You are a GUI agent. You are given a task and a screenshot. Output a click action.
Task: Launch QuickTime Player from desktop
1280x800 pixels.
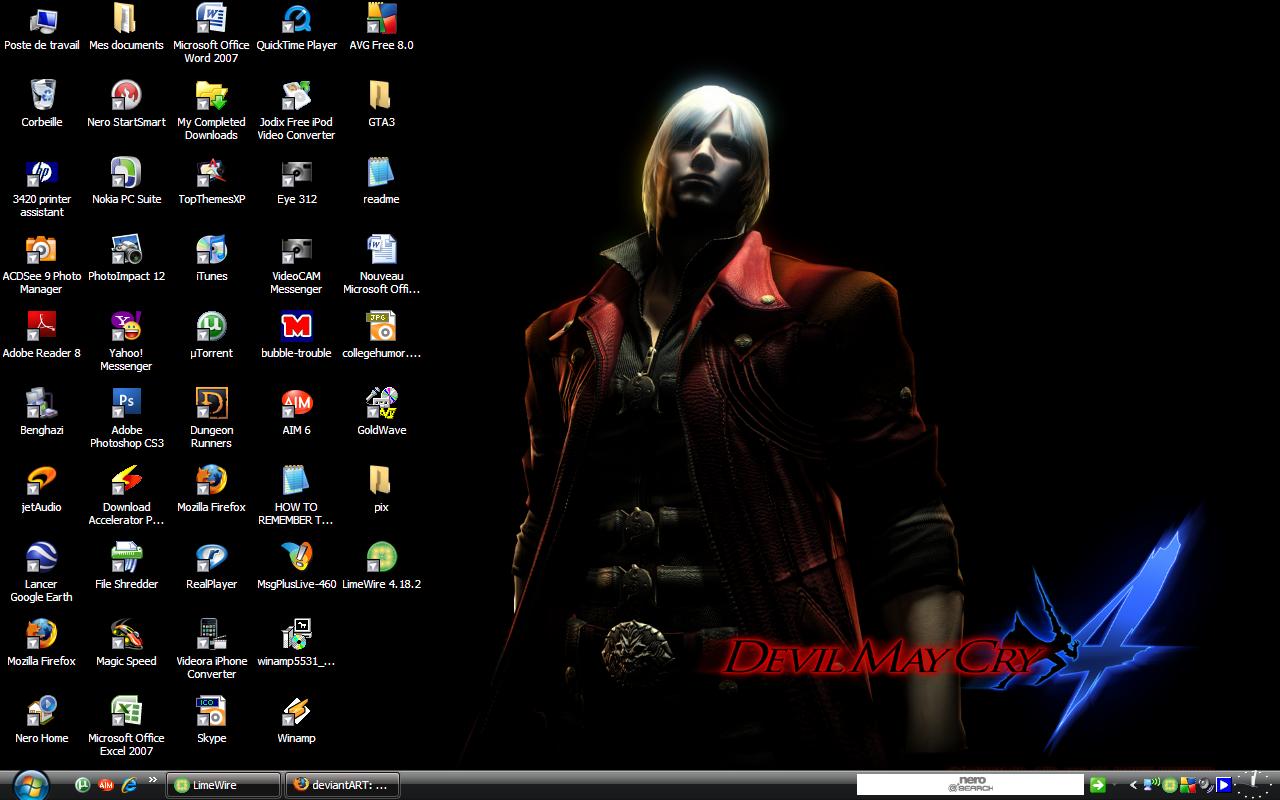(296, 28)
